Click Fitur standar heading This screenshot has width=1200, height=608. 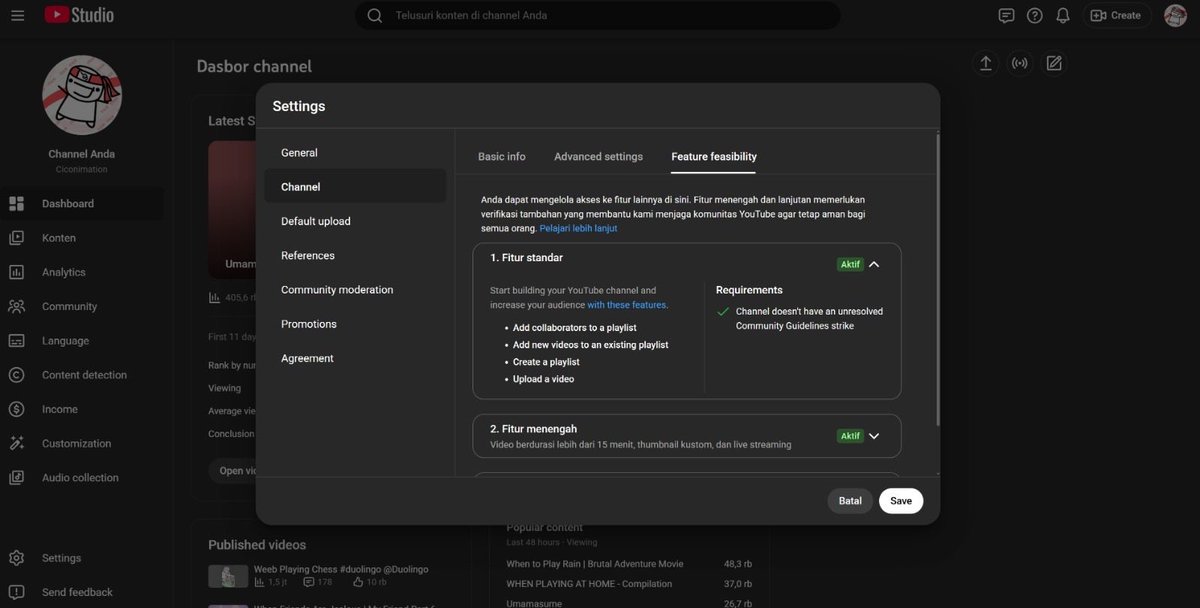pyautogui.click(x=526, y=258)
